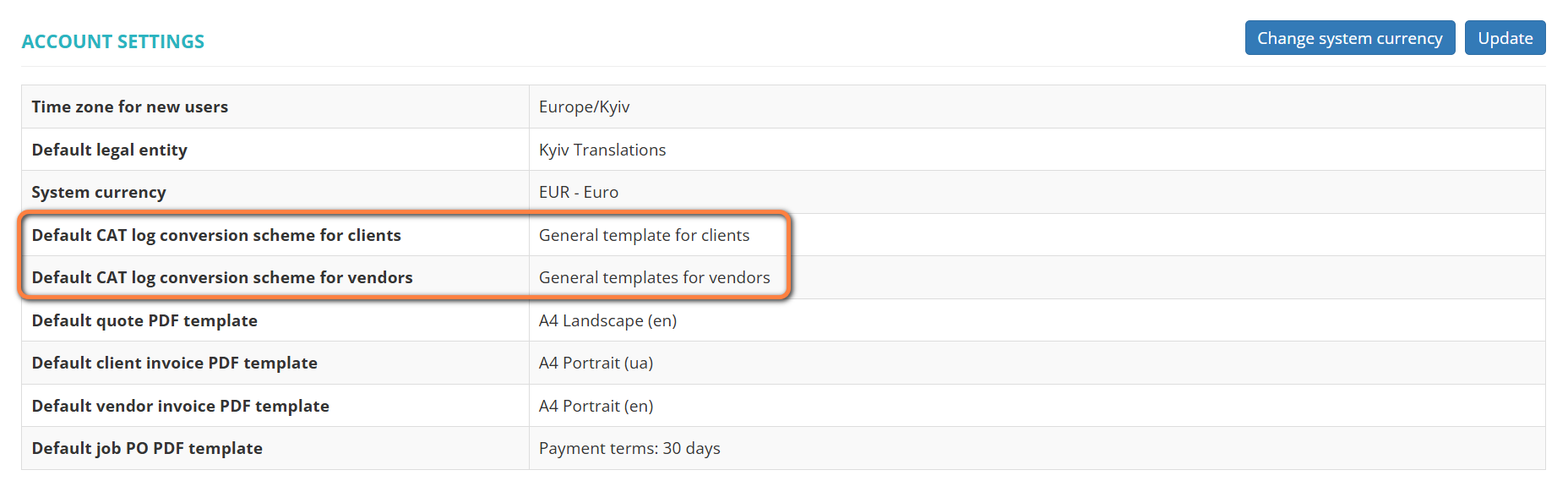
Task: Click the General templates for vendors value
Action: coord(654,277)
